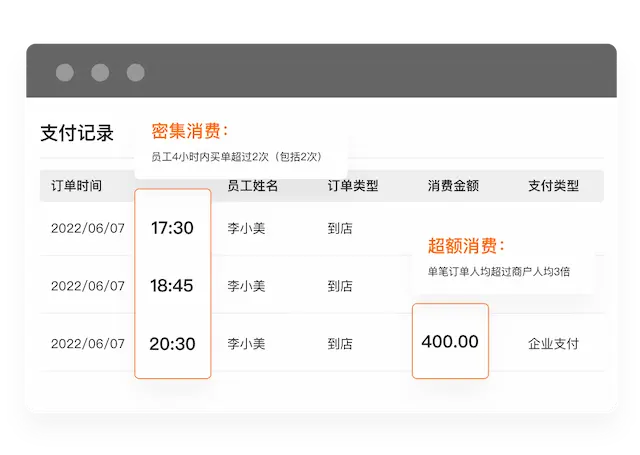Select the 员工姓名 column header
The width and height of the screenshot is (640, 455).
click(252, 186)
